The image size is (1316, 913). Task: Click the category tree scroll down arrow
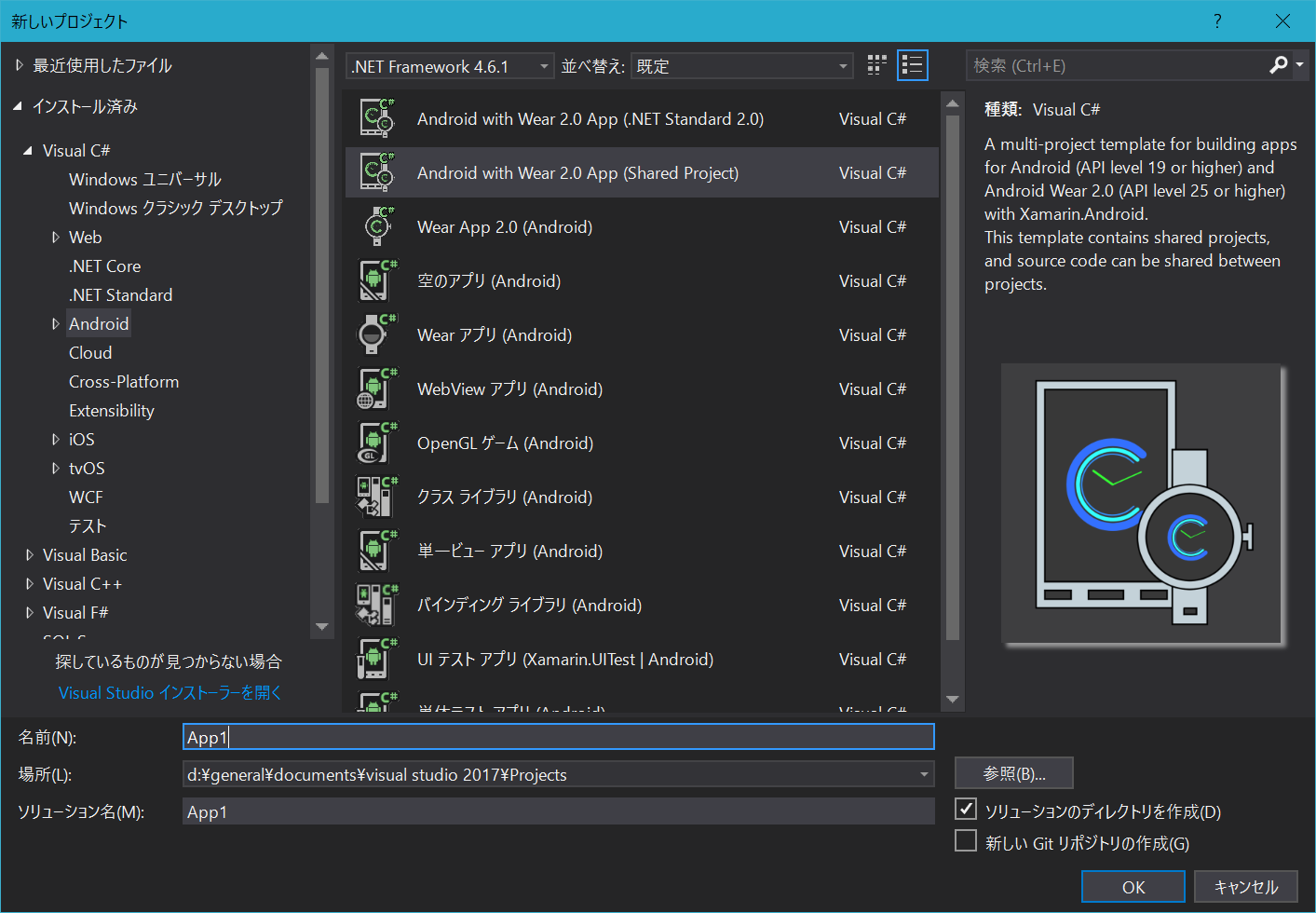coord(322,626)
